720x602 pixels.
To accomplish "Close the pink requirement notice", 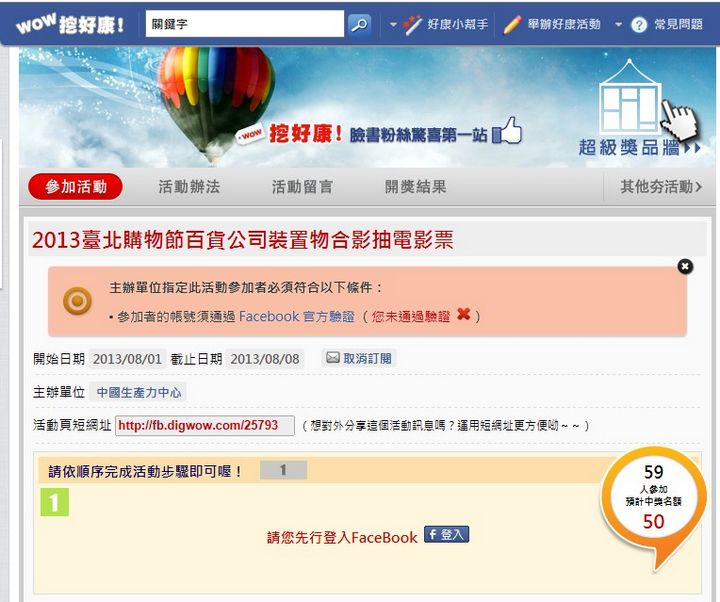I will coord(685,266).
